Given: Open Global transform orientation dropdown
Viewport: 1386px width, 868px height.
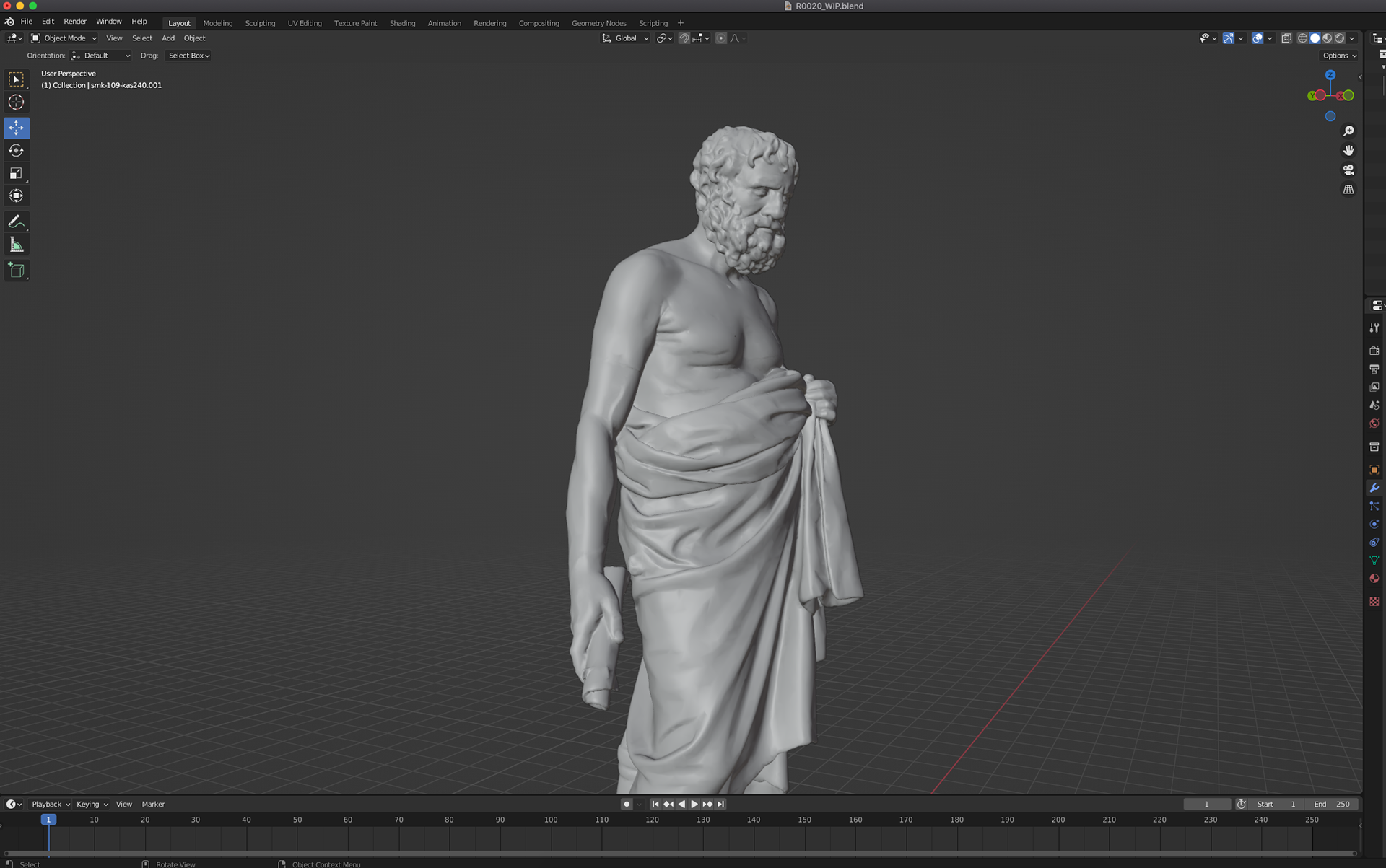Looking at the screenshot, I should point(625,38).
